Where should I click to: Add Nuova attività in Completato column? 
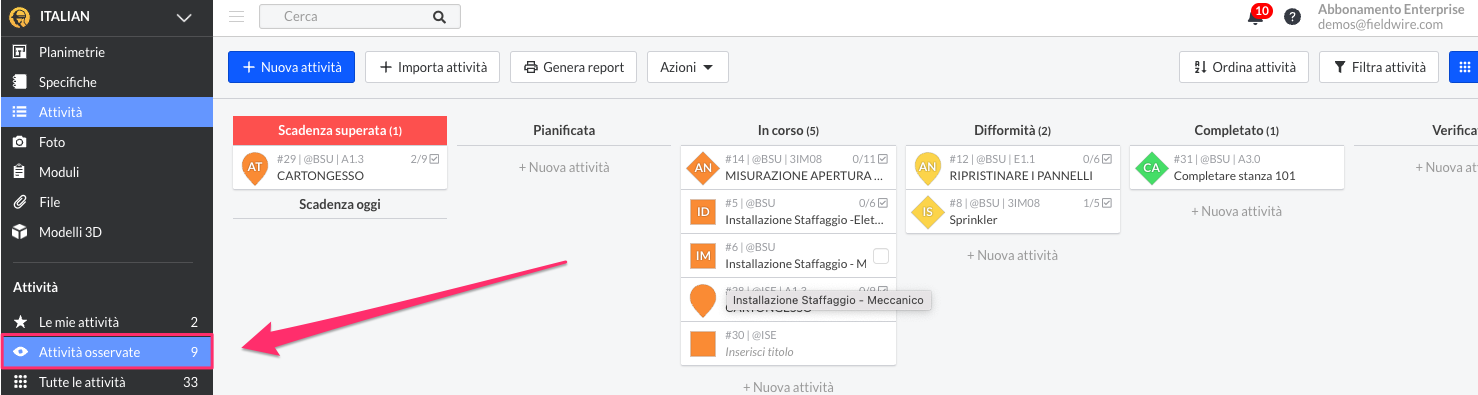pos(1236,211)
